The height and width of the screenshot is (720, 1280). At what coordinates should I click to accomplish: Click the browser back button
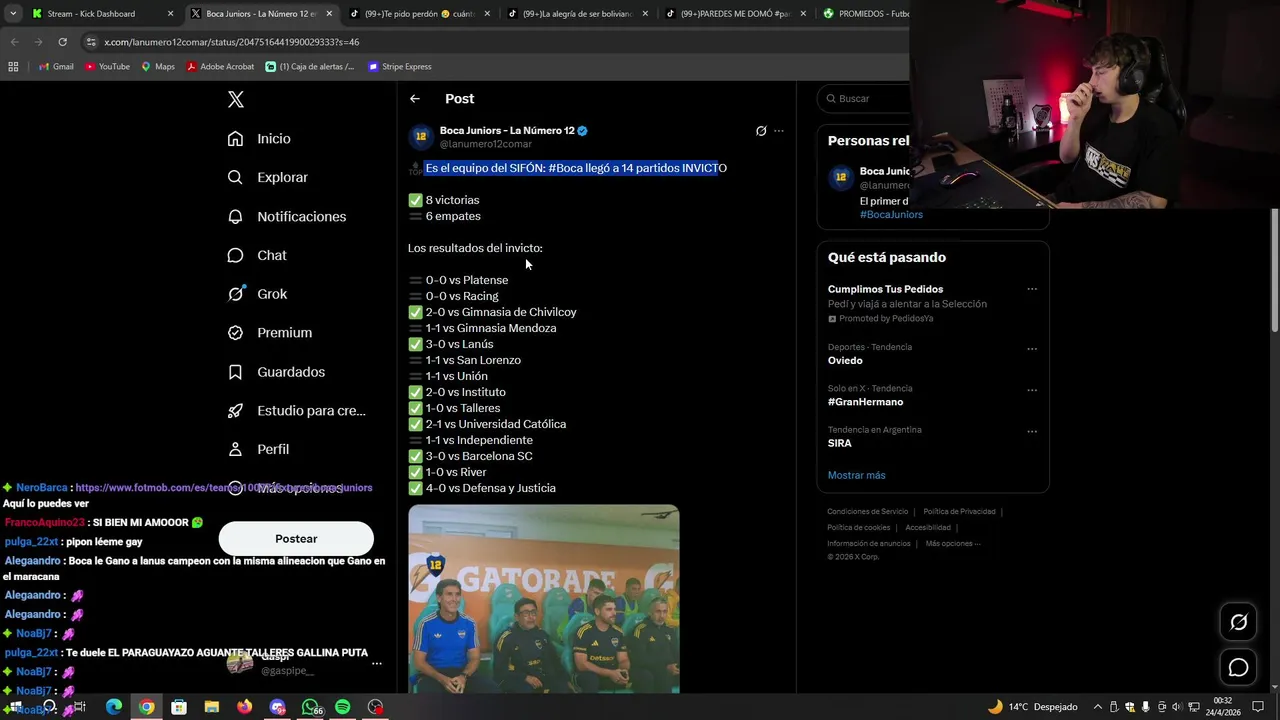[14, 42]
